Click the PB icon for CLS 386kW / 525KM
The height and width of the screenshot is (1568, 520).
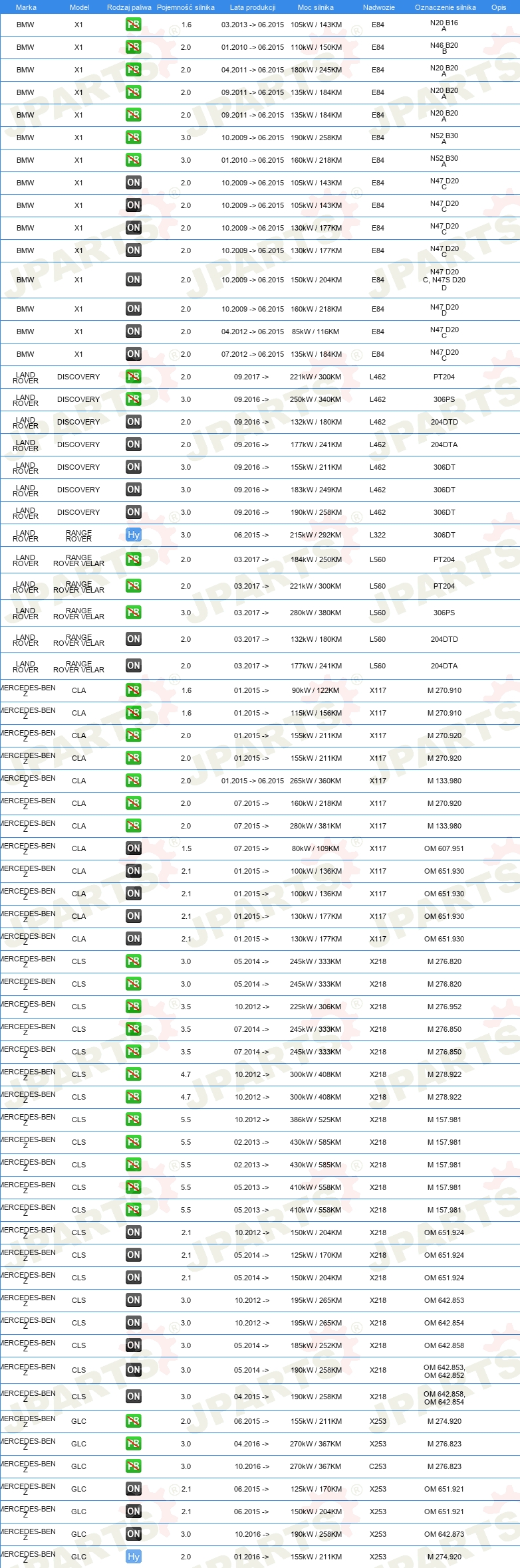[x=134, y=1120]
